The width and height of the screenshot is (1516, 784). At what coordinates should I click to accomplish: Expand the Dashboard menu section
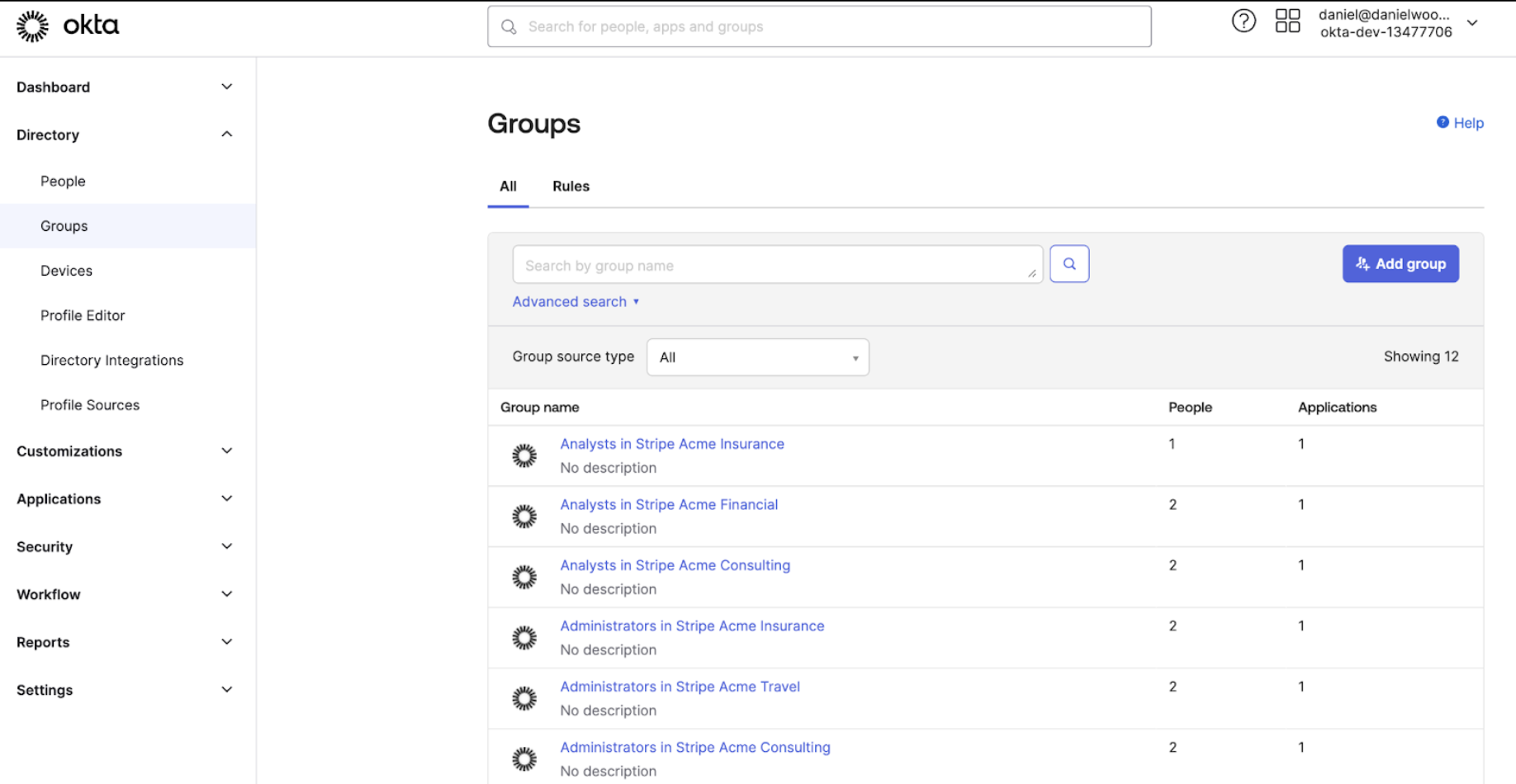pyautogui.click(x=226, y=87)
